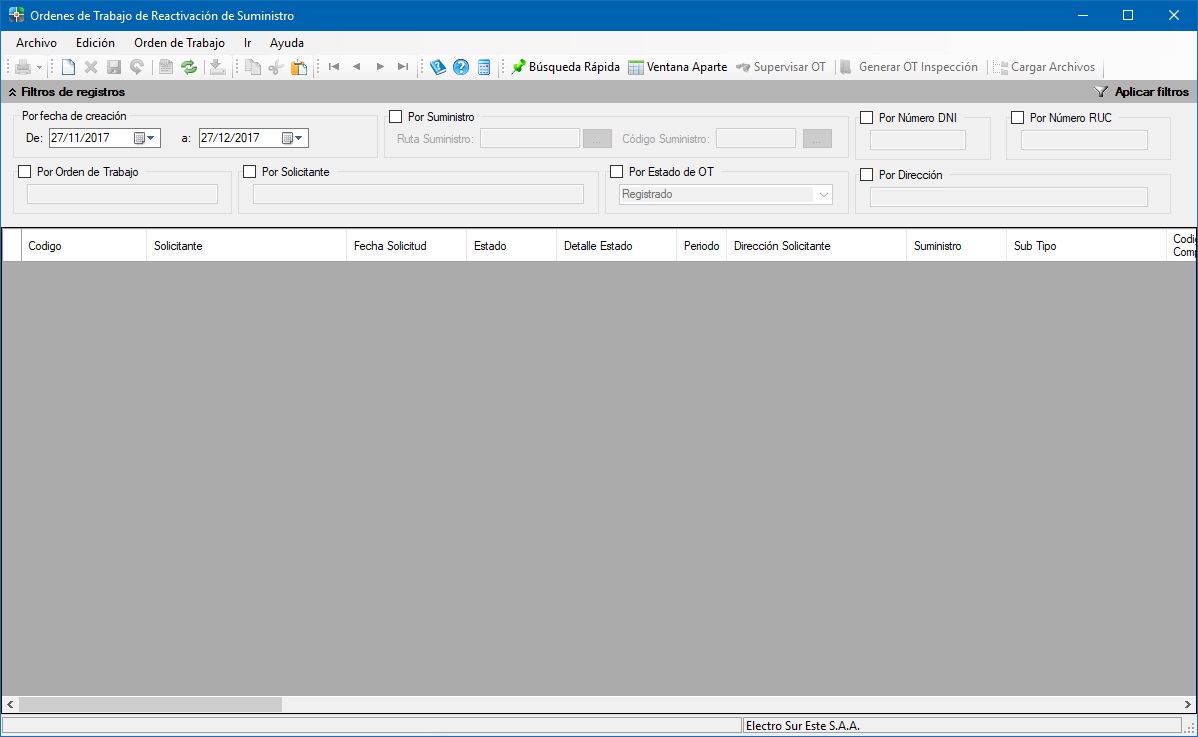Tick the Por Número DNI checkbox
Viewport: 1198px width, 737px height.
point(867,118)
